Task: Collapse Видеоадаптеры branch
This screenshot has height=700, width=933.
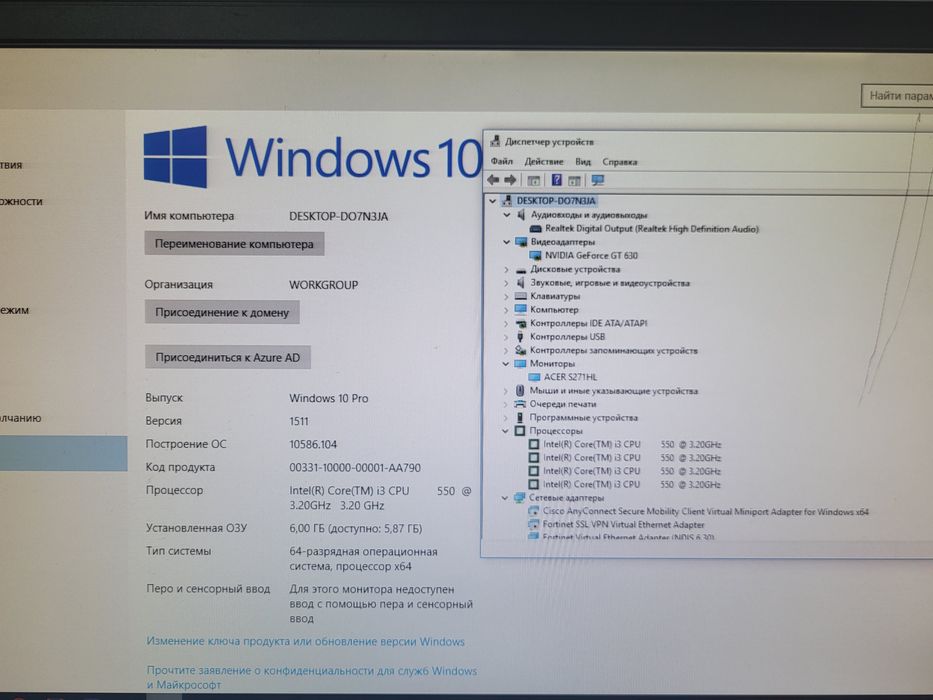Action: [506, 242]
